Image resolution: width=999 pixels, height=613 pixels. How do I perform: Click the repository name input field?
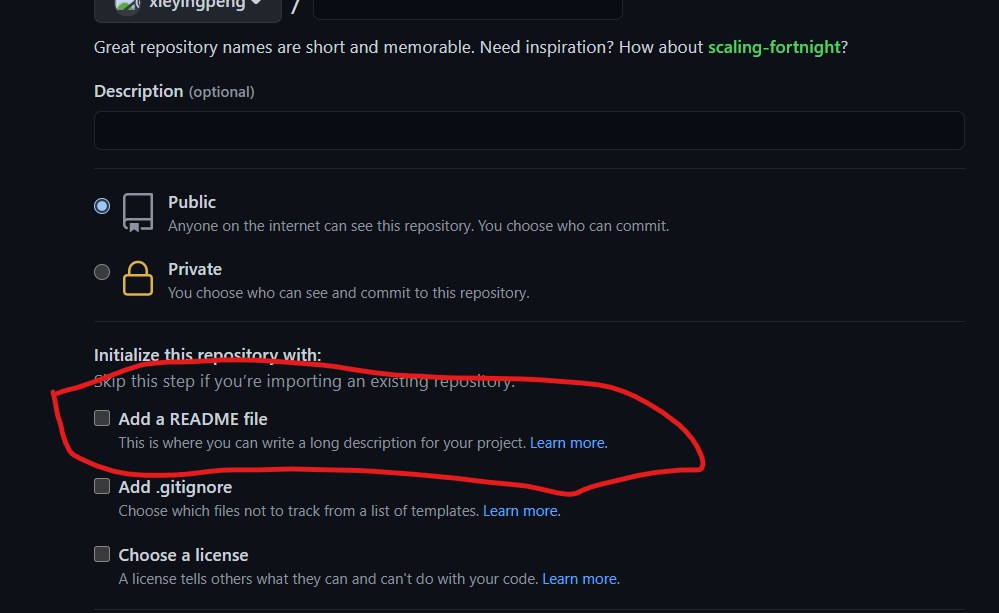pyautogui.click(x=468, y=8)
